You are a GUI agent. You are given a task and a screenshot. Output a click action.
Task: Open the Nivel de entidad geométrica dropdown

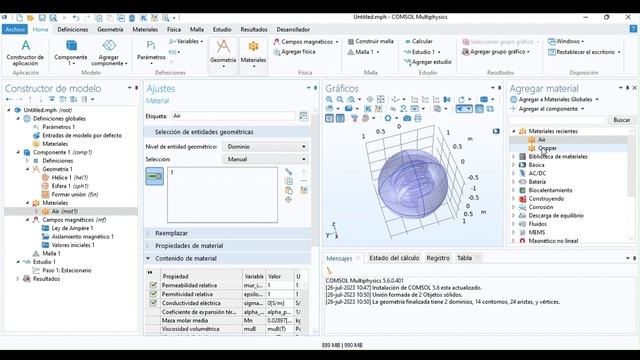click(x=266, y=147)
